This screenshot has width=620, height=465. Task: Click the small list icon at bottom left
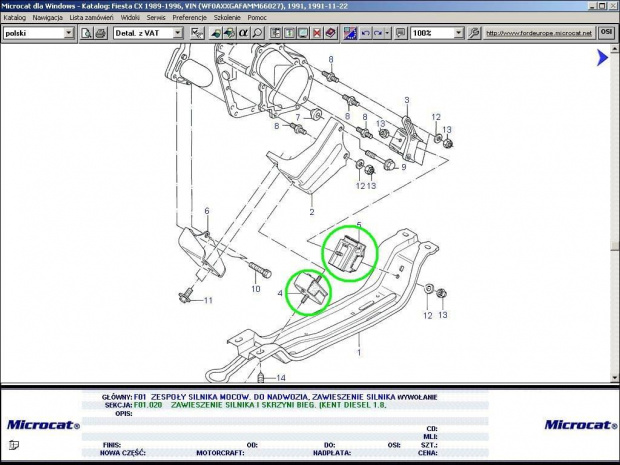click(x=14, y=445)
